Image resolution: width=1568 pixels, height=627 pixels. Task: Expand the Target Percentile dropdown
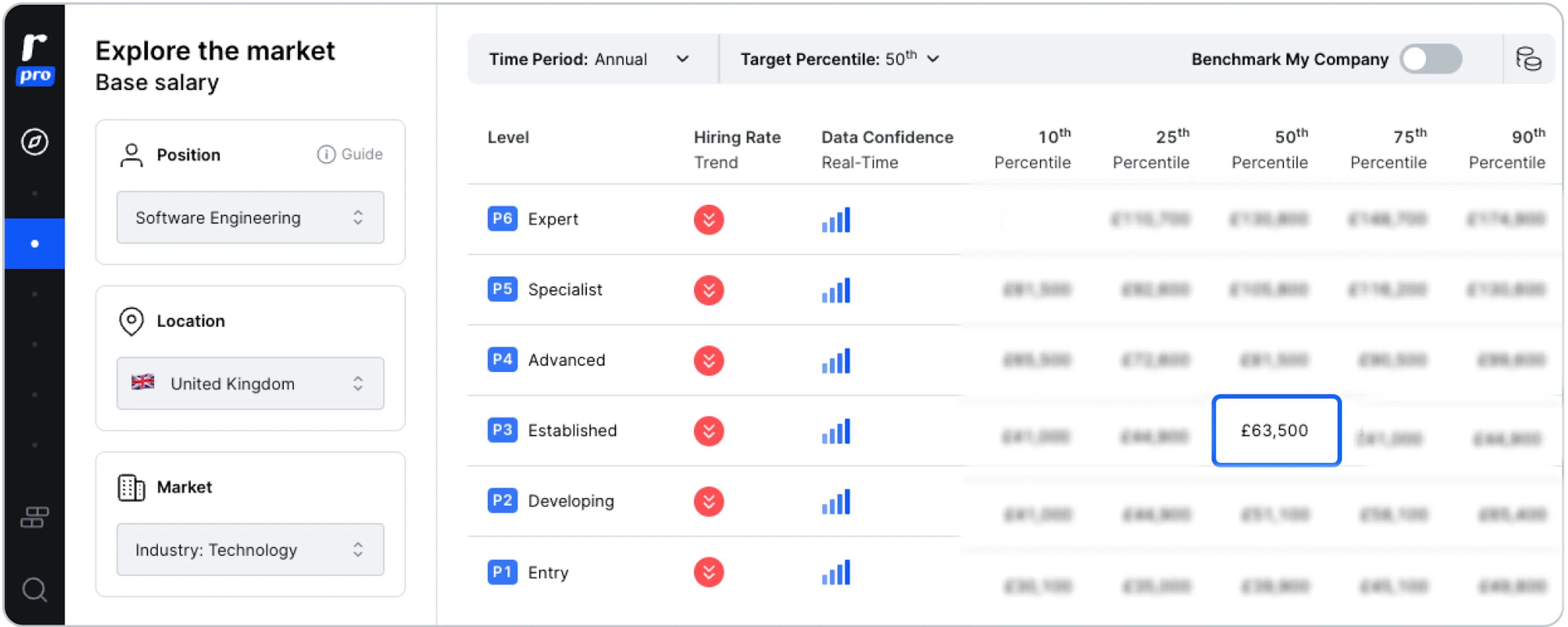click(x=840, y=59)
